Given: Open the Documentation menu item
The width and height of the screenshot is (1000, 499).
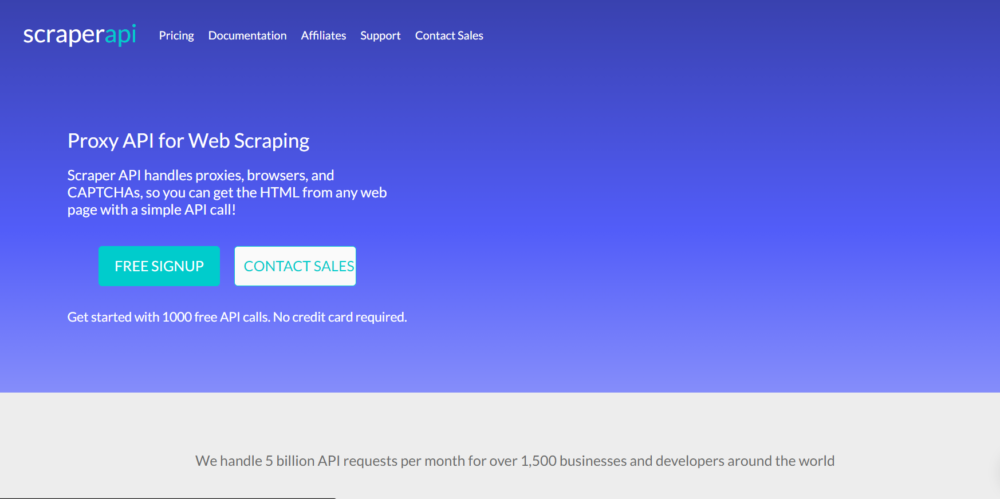Looking at the screenshot, I should 247,36.
